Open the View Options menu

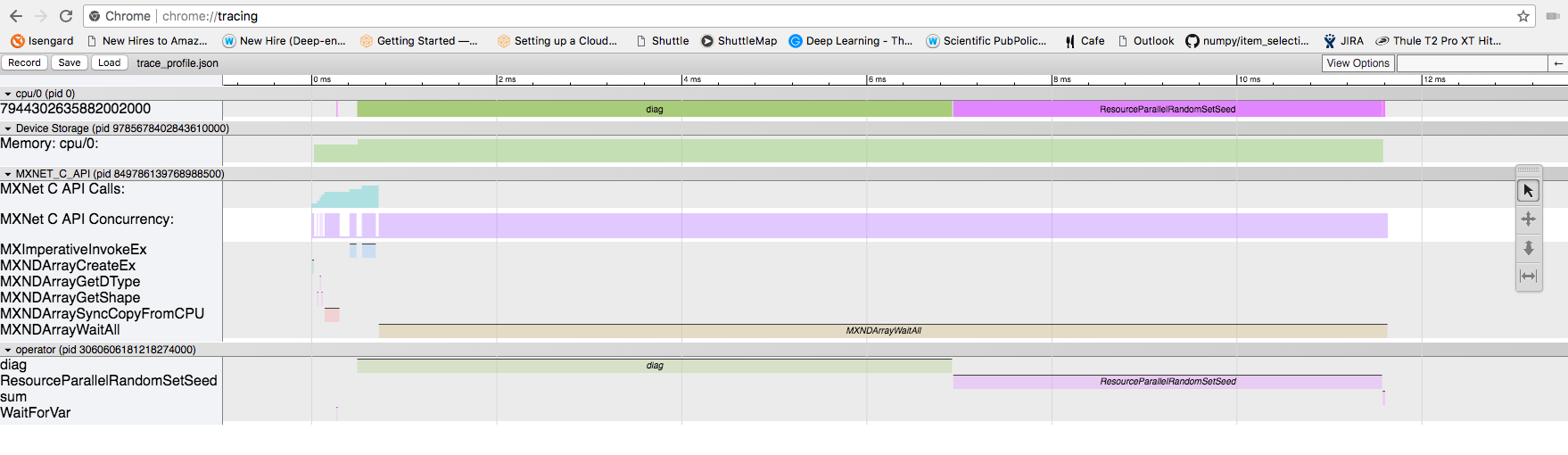(x=1358, y=63)
